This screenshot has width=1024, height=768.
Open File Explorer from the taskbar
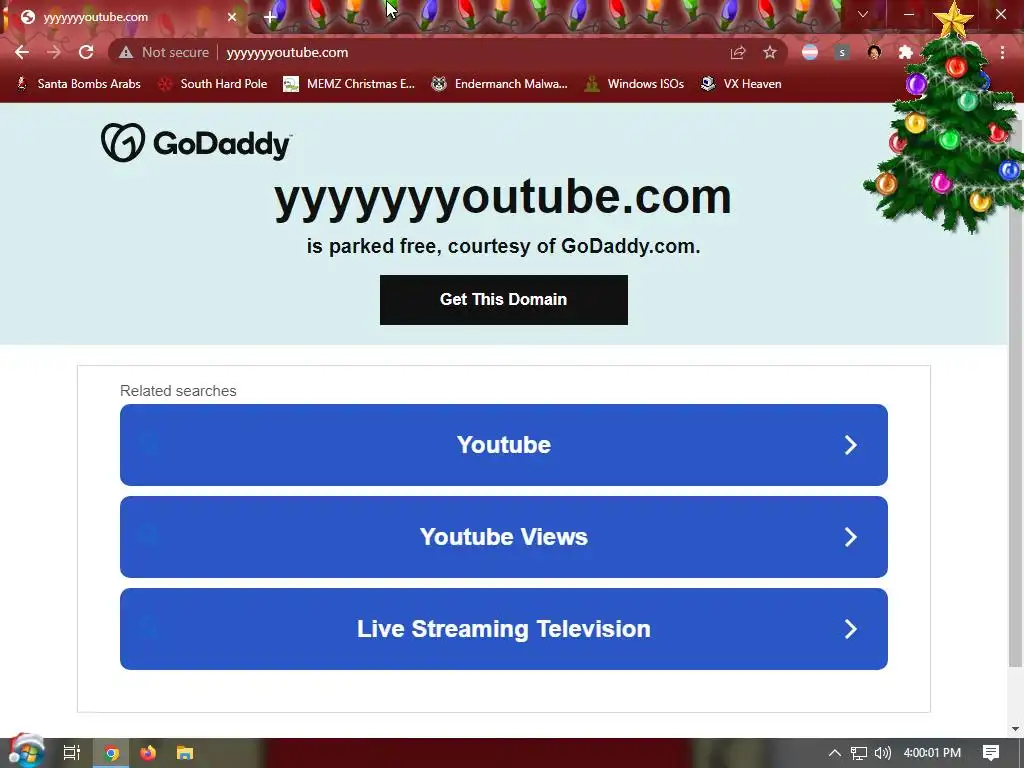[185, 753]
